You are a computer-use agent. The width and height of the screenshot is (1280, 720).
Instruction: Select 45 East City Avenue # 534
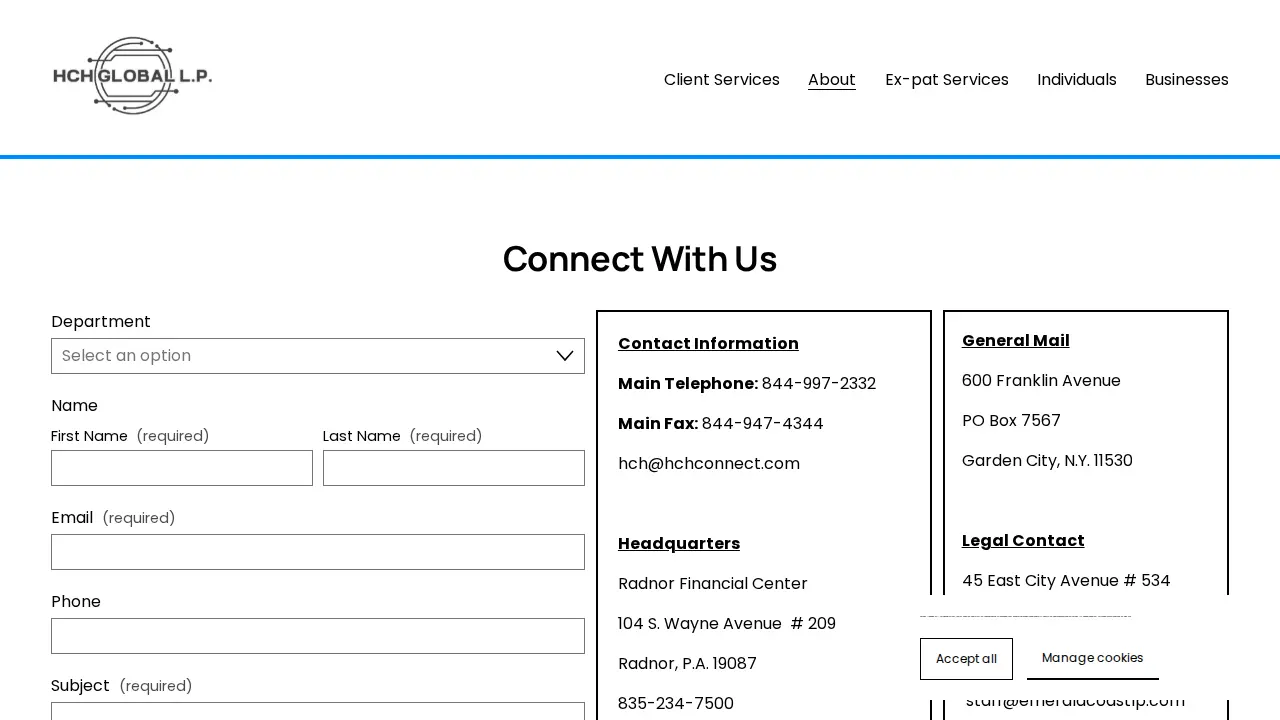1066,581
